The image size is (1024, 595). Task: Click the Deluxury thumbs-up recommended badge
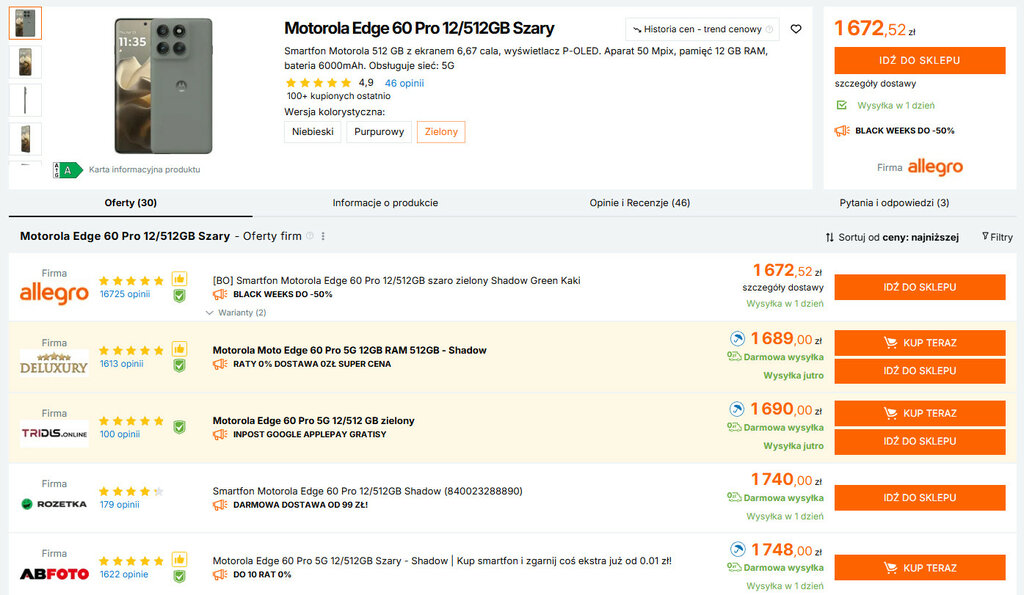tap(179, 349)
